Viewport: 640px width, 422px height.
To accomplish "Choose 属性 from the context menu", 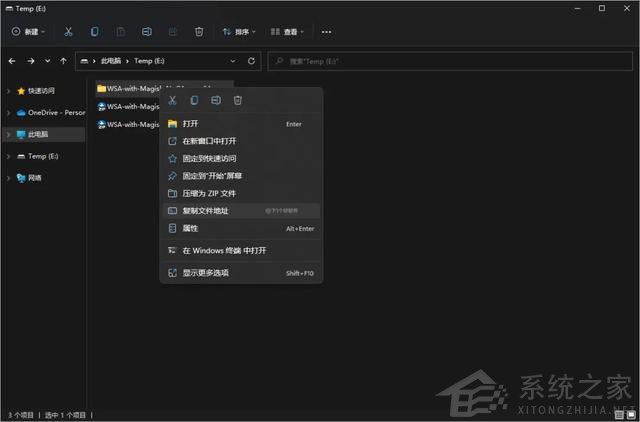I will tap(241, 229).
